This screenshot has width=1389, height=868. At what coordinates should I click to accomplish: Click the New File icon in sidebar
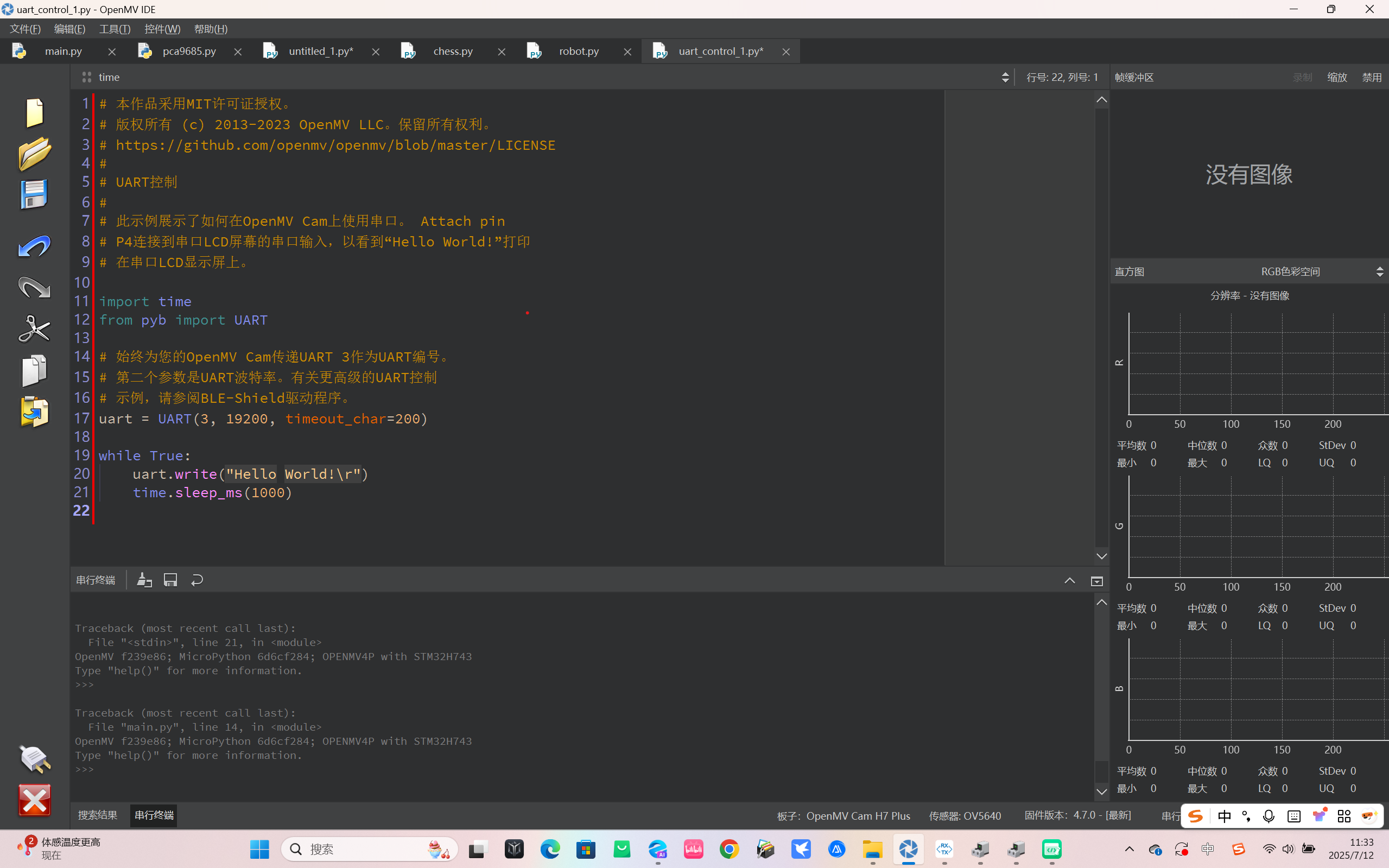pyautogui.click(x=34, y=111)
